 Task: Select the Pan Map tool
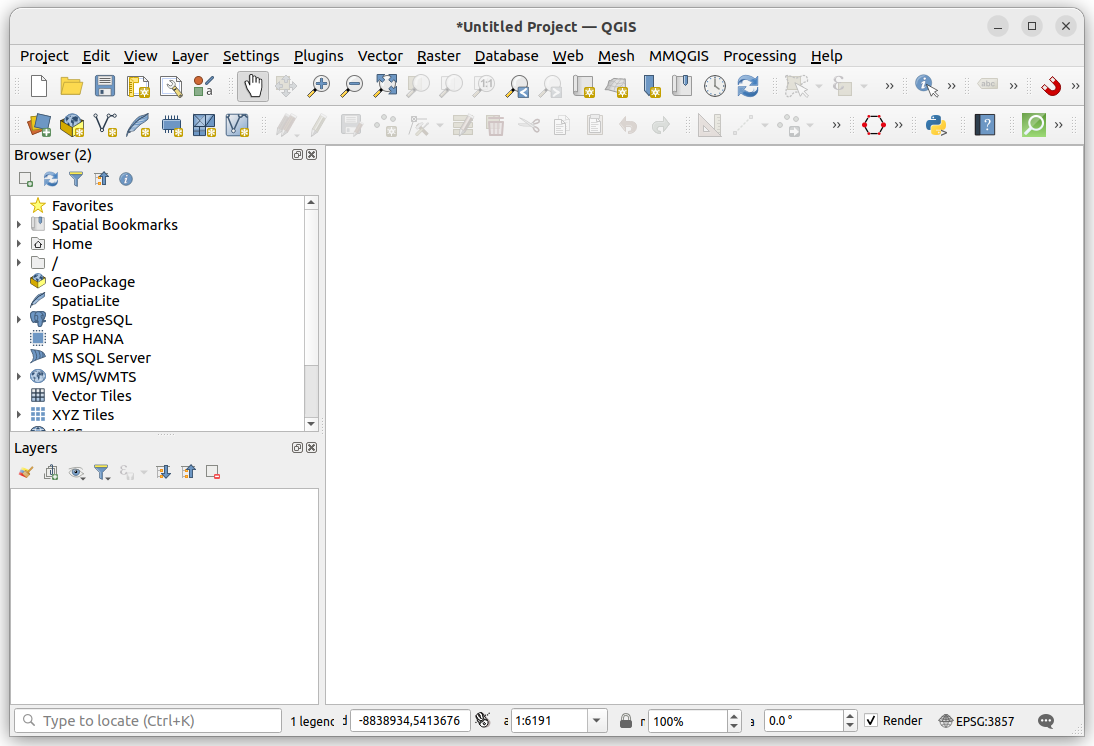tap(252, 86)
